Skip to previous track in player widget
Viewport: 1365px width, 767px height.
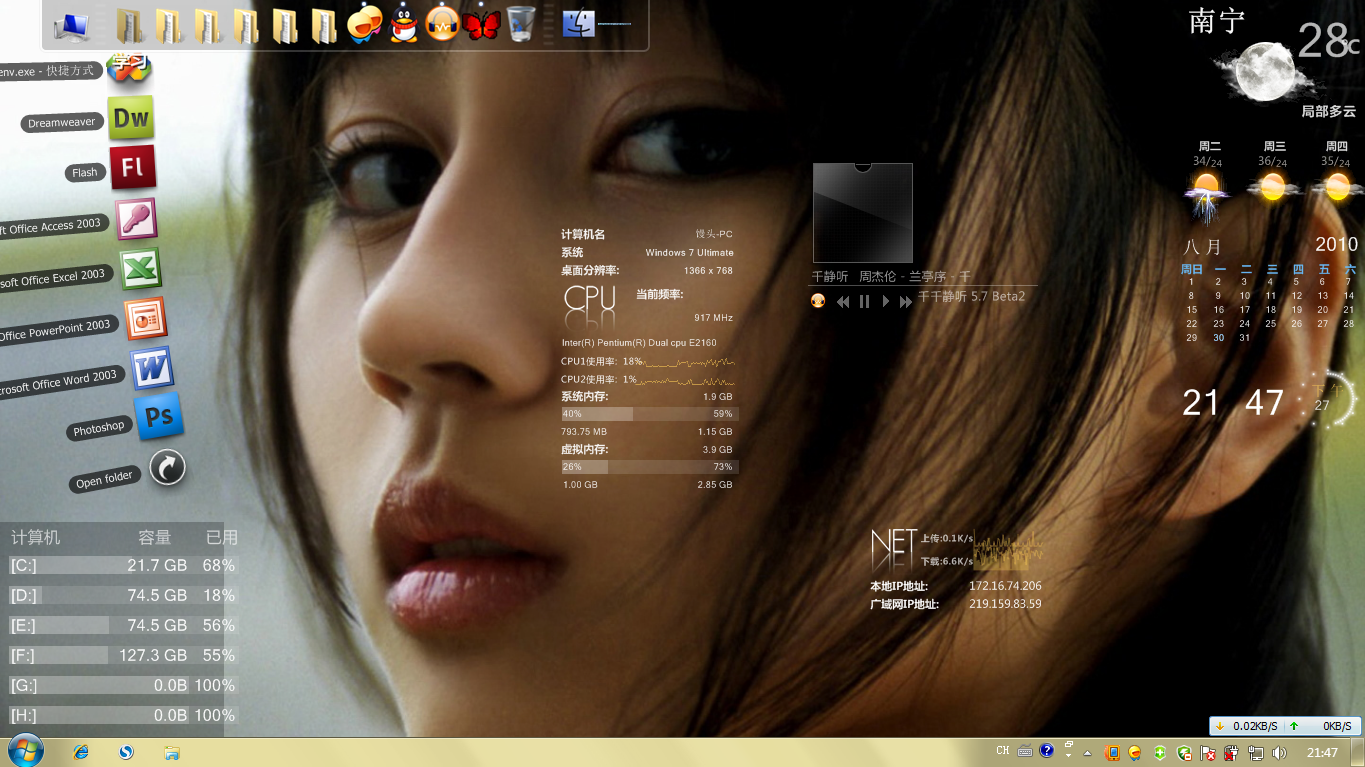(x=843, y=301)
